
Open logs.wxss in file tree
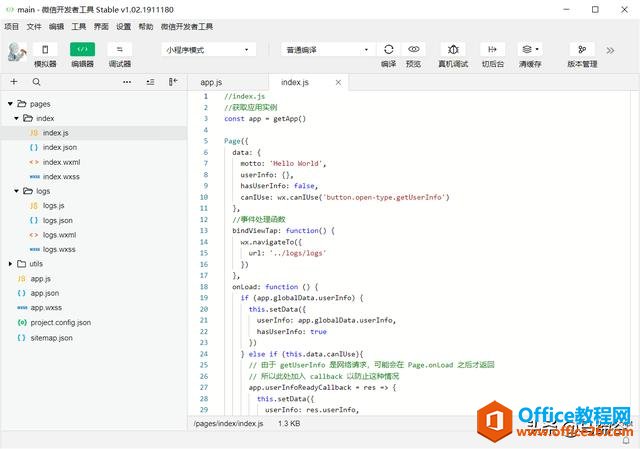click(94, 249)
